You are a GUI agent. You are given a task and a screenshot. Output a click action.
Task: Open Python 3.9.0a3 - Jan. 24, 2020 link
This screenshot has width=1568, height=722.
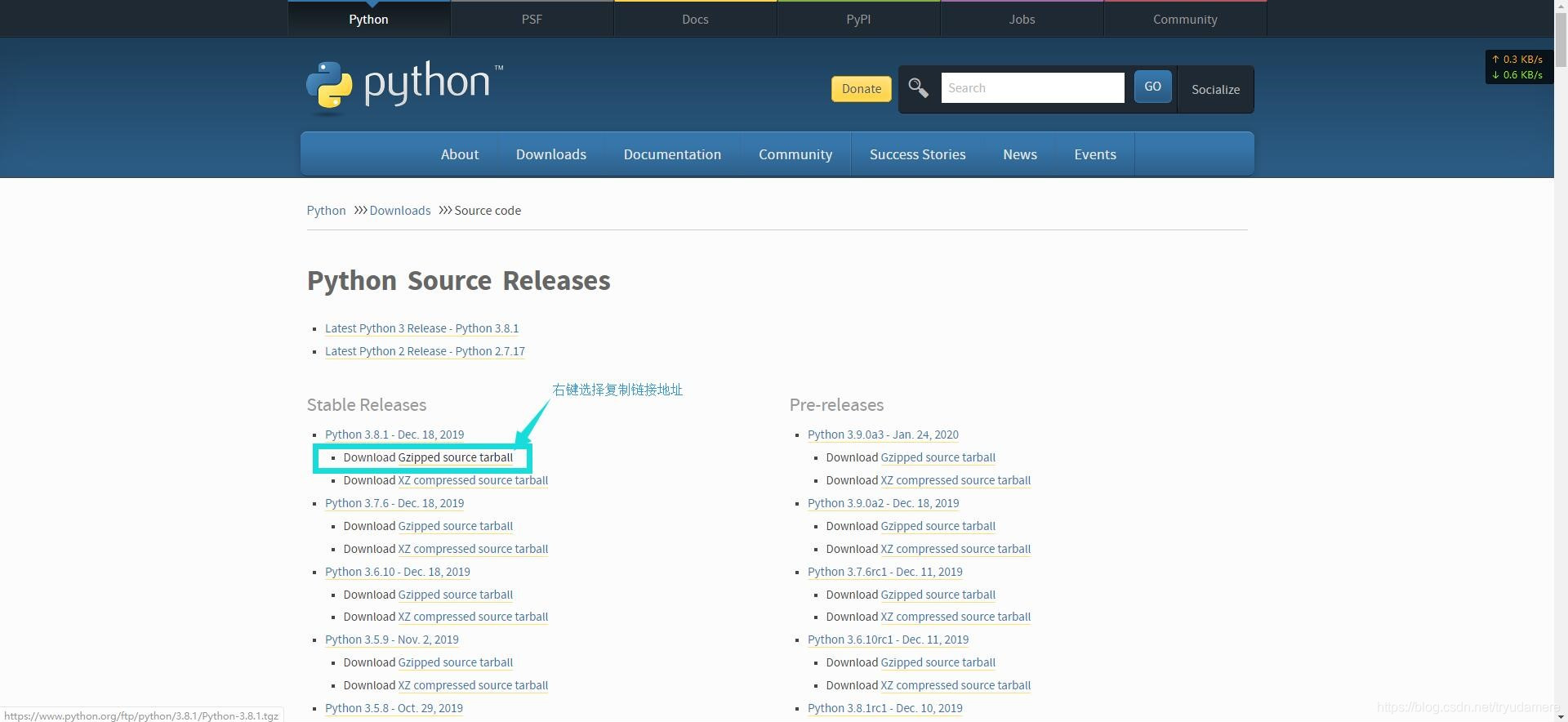883,435
